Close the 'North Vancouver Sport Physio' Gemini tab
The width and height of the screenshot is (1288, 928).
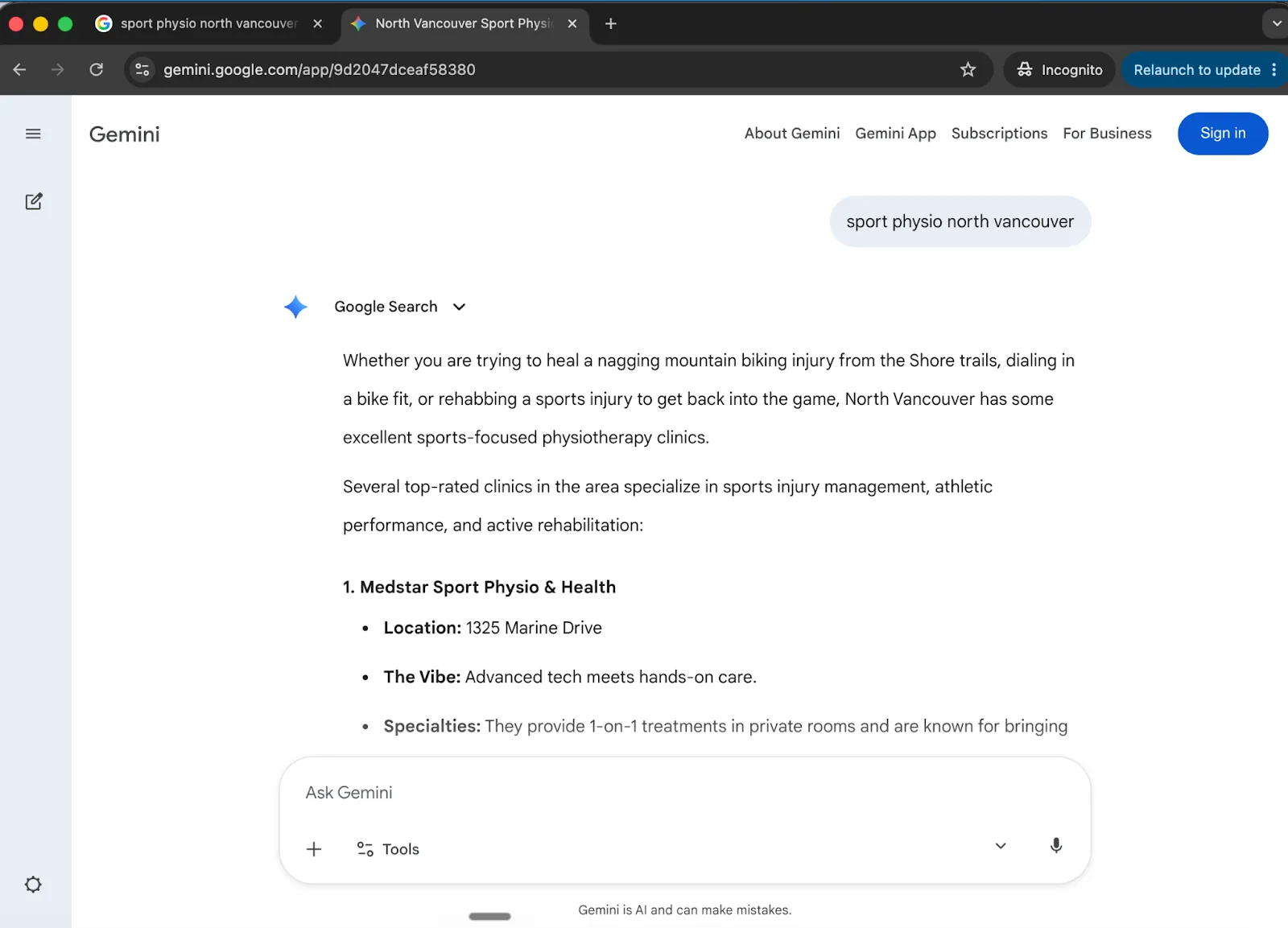[x=572, y=23]
